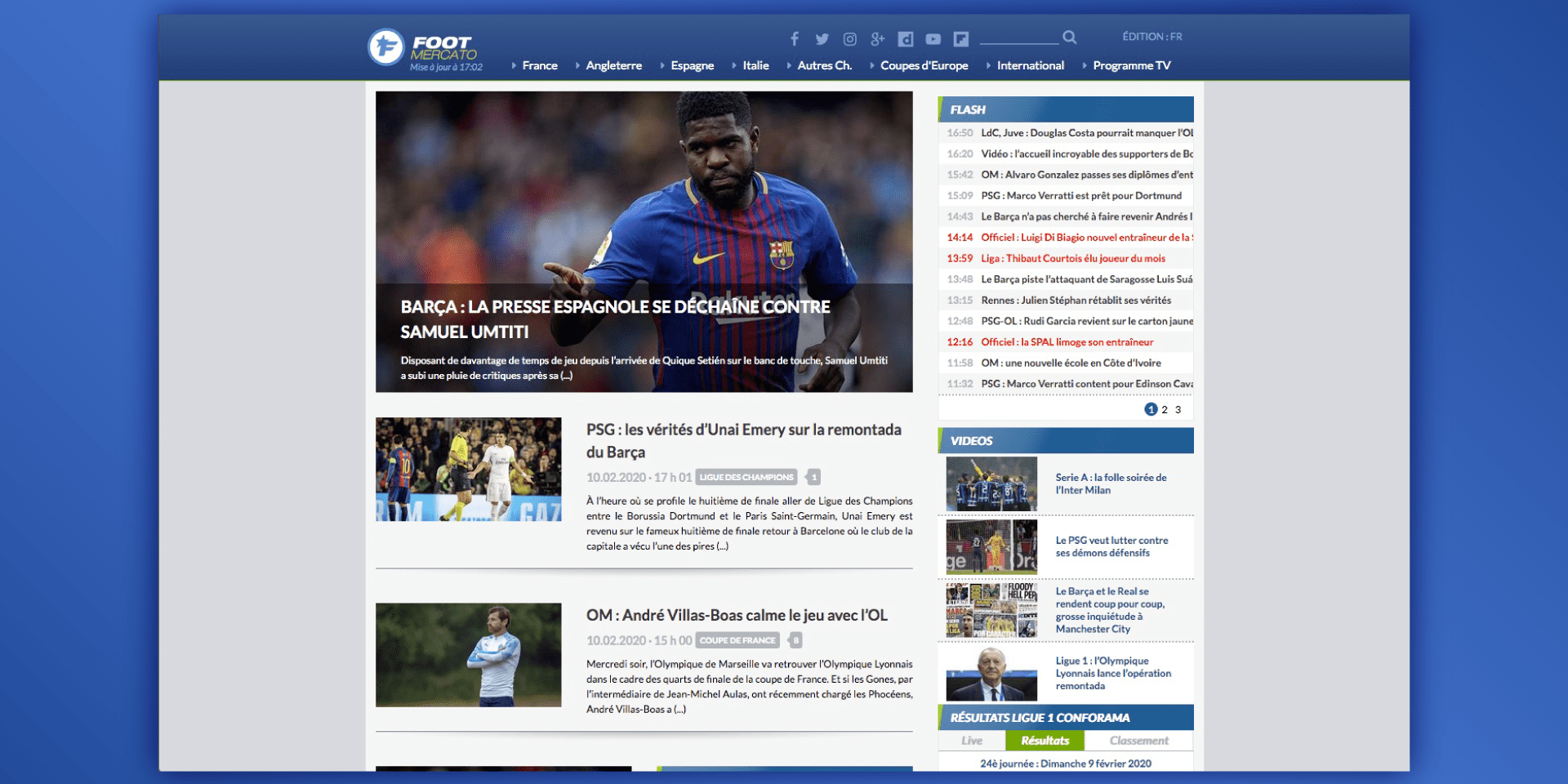Open comments bubble on Unai Emery article
Image resolution: width=1568 pixels, height=784 pixels.
(x=813, y=477)
